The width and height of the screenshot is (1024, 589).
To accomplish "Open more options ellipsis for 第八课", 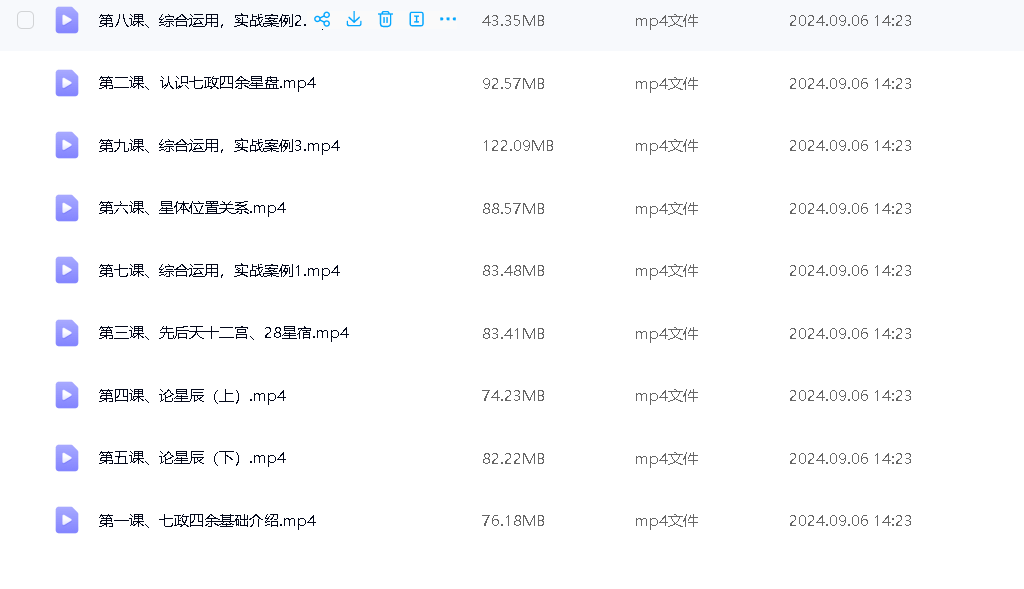I will (x=448, y=20).
